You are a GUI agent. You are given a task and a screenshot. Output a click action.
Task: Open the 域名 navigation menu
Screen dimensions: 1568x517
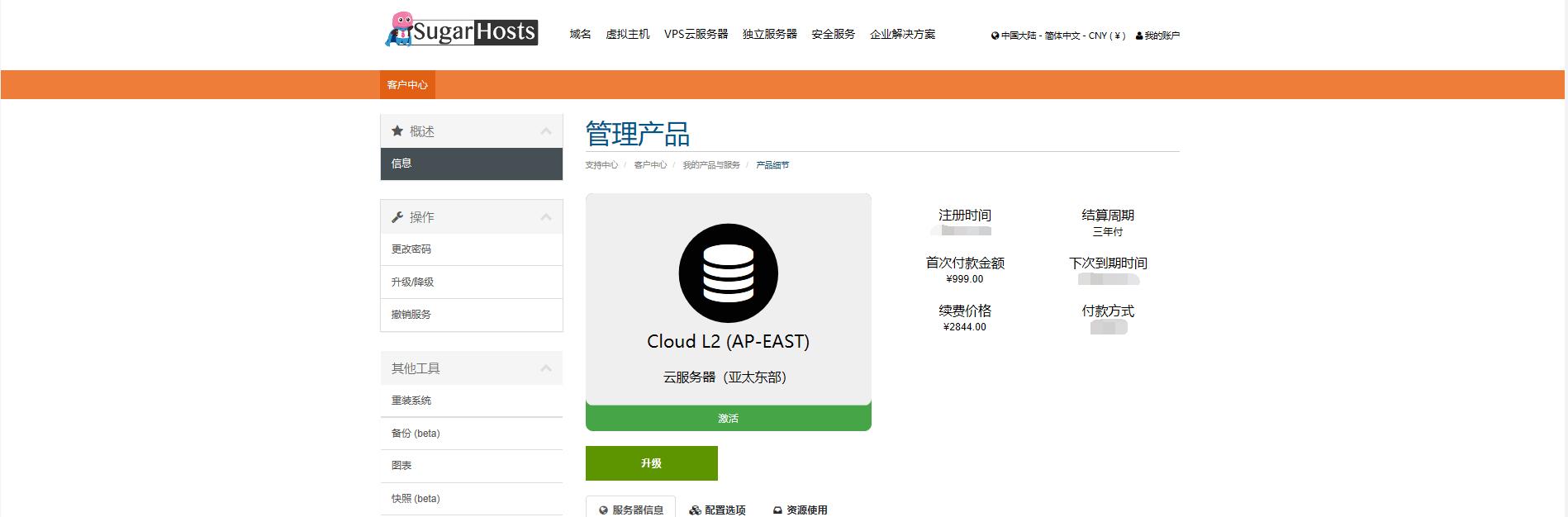[x=580, y=34]
